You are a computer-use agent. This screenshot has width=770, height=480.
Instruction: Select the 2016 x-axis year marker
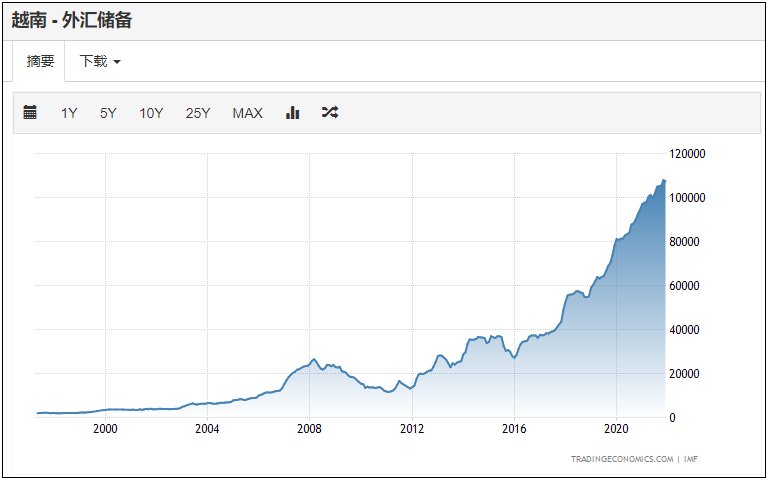tap(514, 429)
